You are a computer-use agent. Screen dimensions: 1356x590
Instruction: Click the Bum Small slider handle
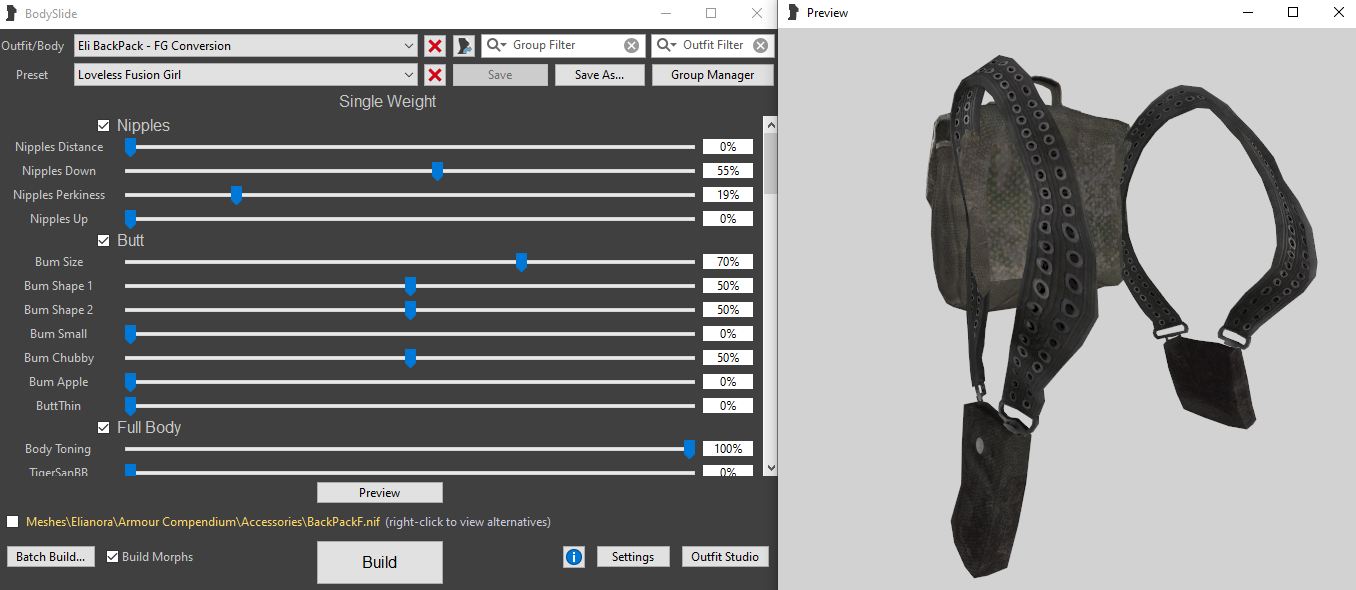tap(130, 335)
